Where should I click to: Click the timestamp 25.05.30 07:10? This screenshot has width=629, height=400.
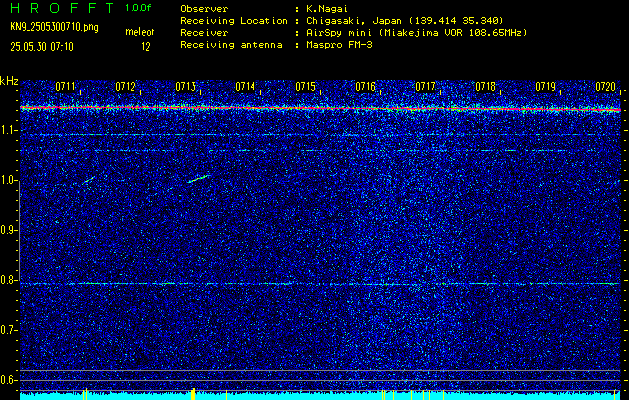click(x=42, y=47)
